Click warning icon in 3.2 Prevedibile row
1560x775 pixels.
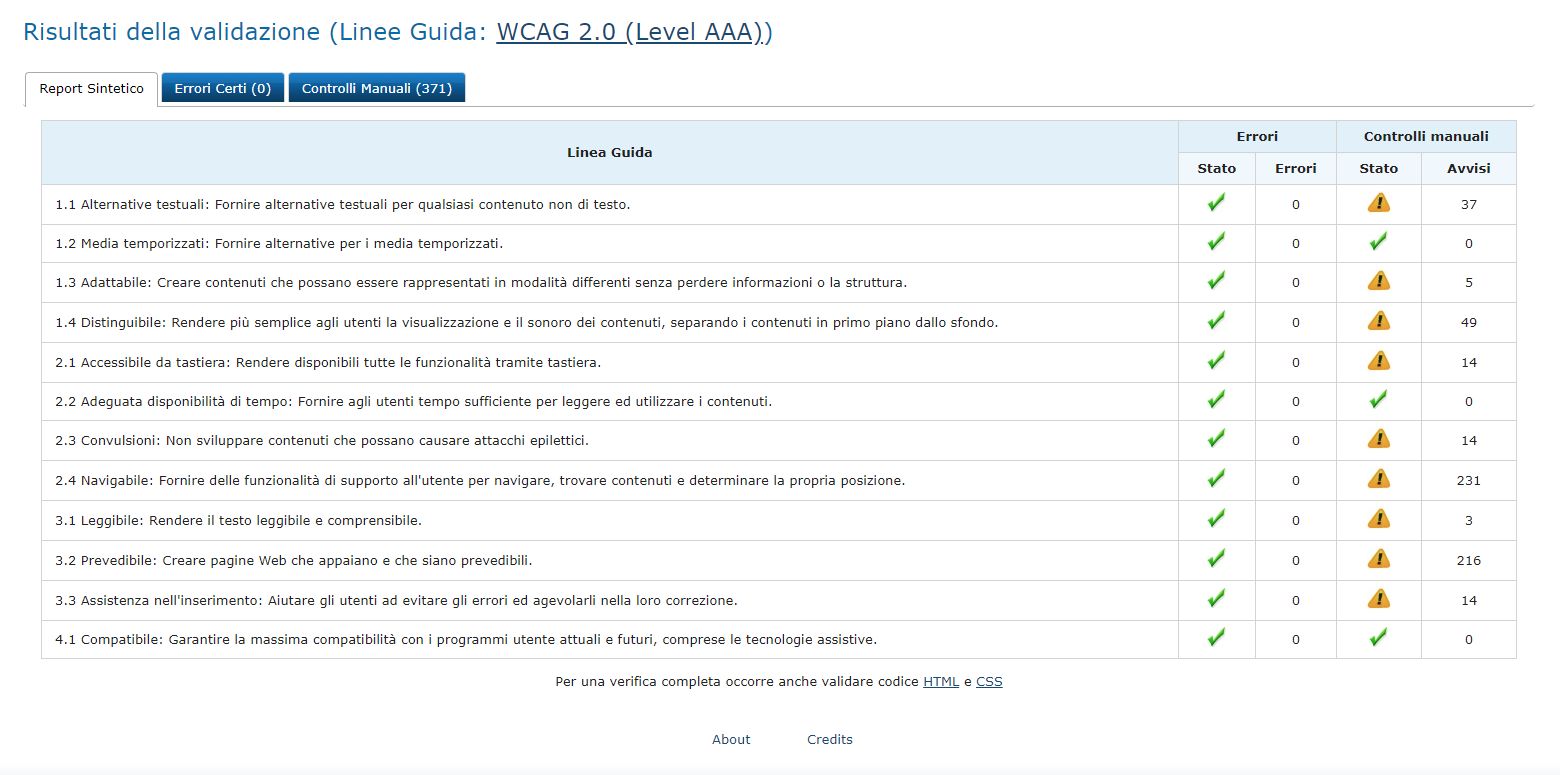1378,559
